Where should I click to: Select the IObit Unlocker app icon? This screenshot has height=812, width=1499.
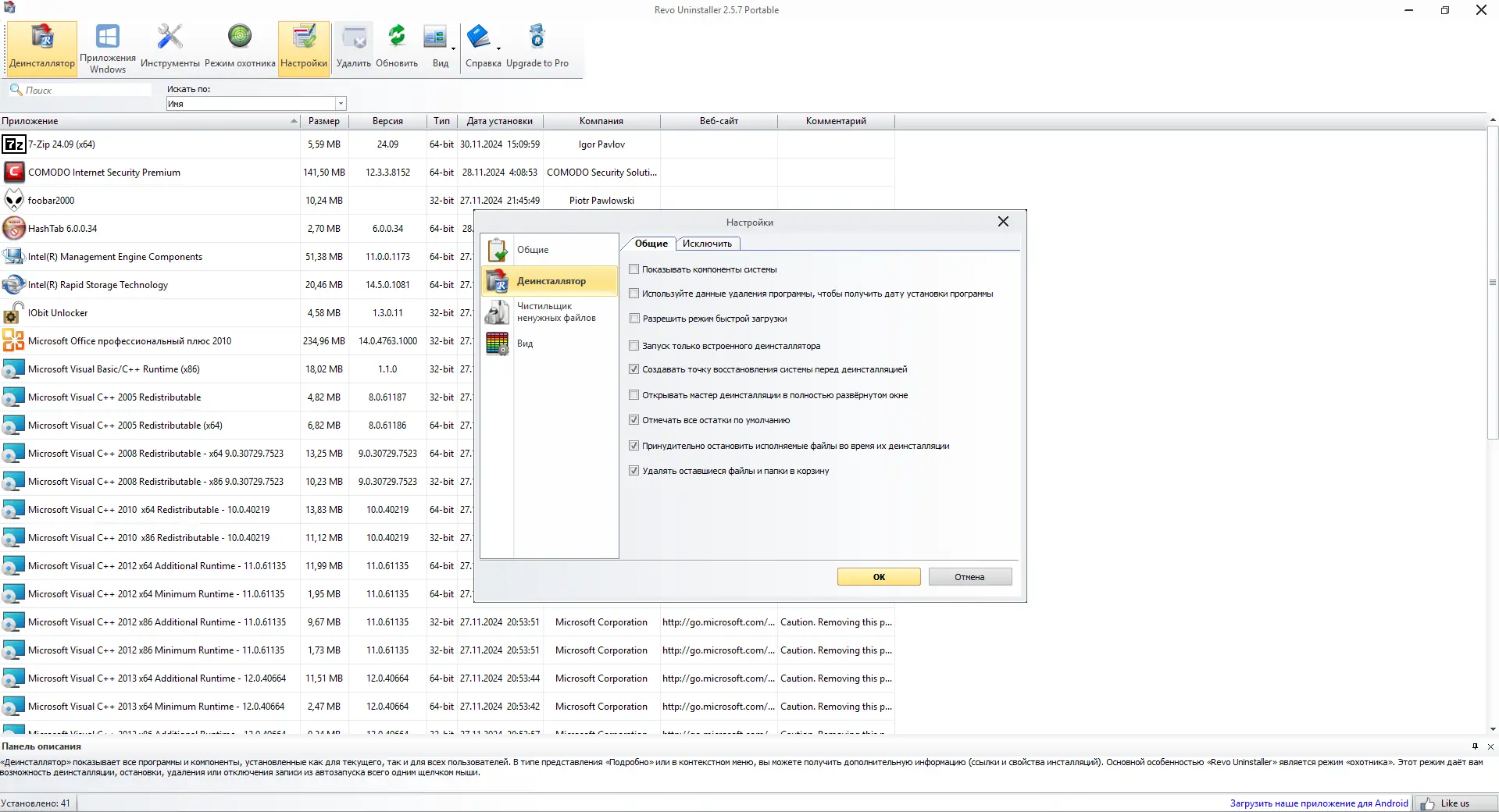[x=14, y=313]
